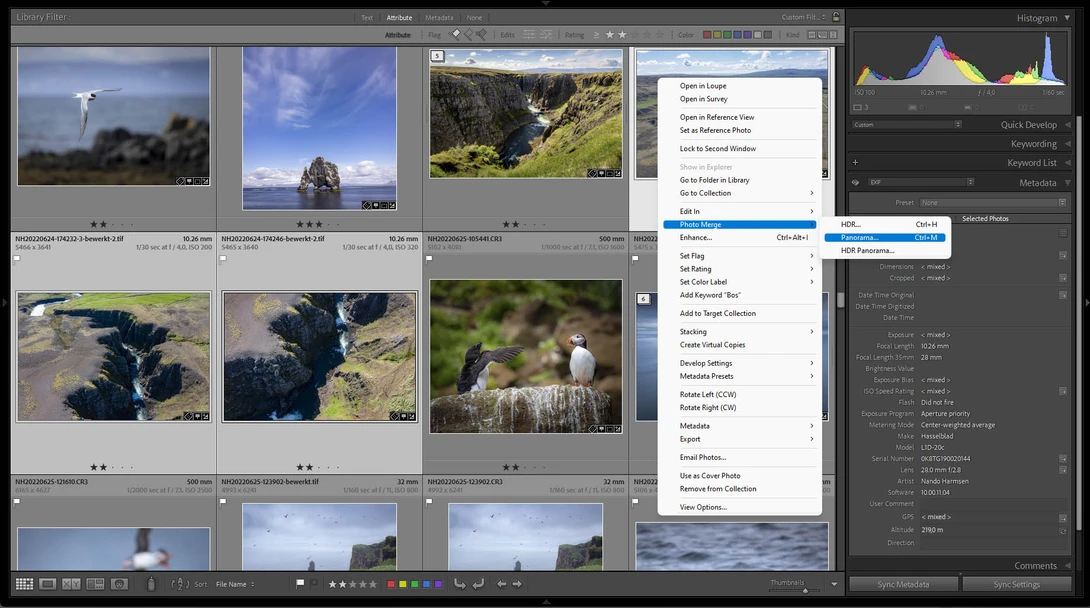
Task: Open the Custom Filter preset dropdown
Action: (x=804, y=17)
